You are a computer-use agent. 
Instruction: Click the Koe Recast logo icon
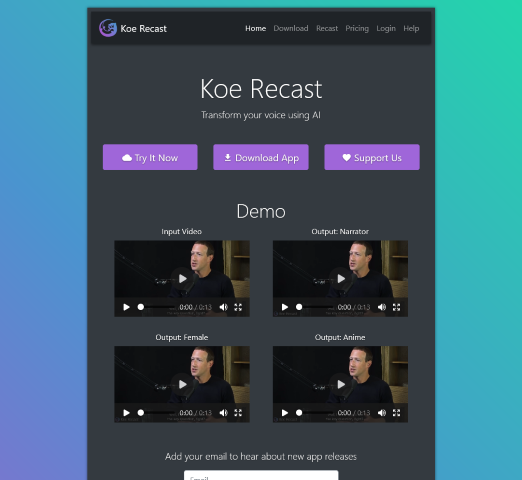click(x=108, y=28)
